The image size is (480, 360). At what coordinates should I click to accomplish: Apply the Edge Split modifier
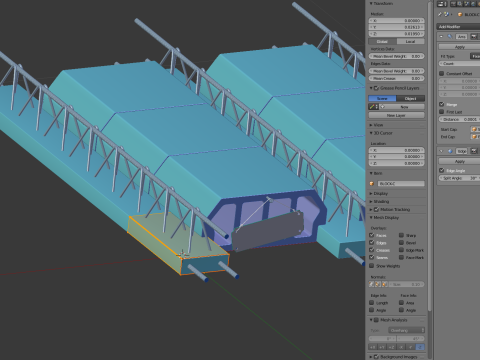[x=459, y=161]
